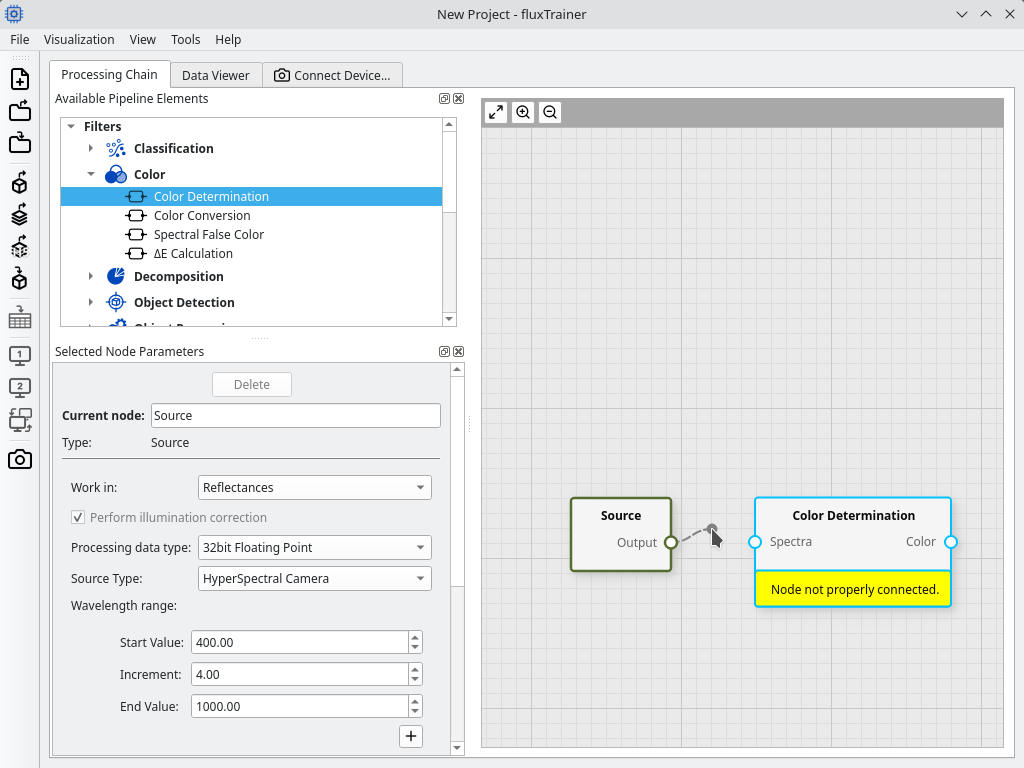Close the Selected Node Parameters panel
The image size is (1024, 768).
tap(458, 351)
